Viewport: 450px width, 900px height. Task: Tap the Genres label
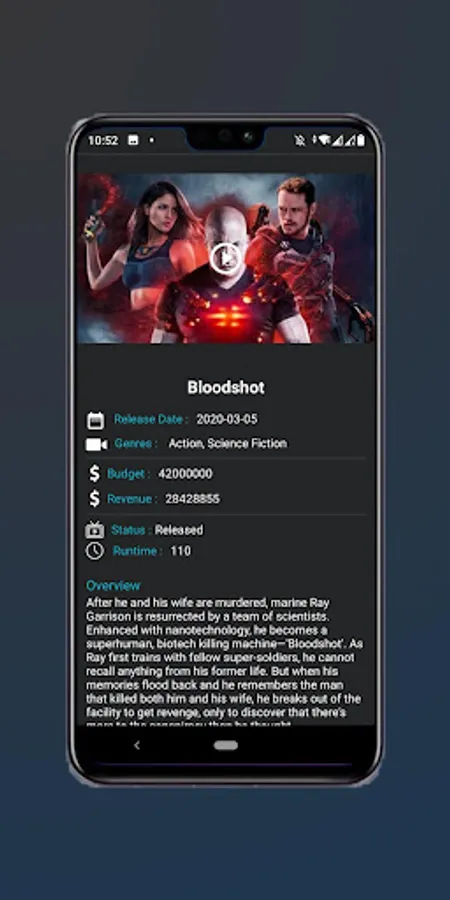click(x=136, y=443)
